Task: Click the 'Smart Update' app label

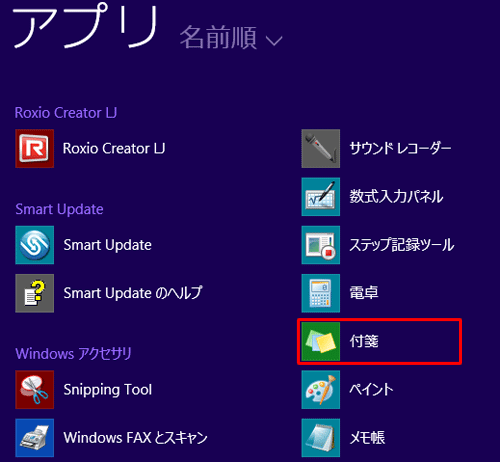Action: [108, 245]
